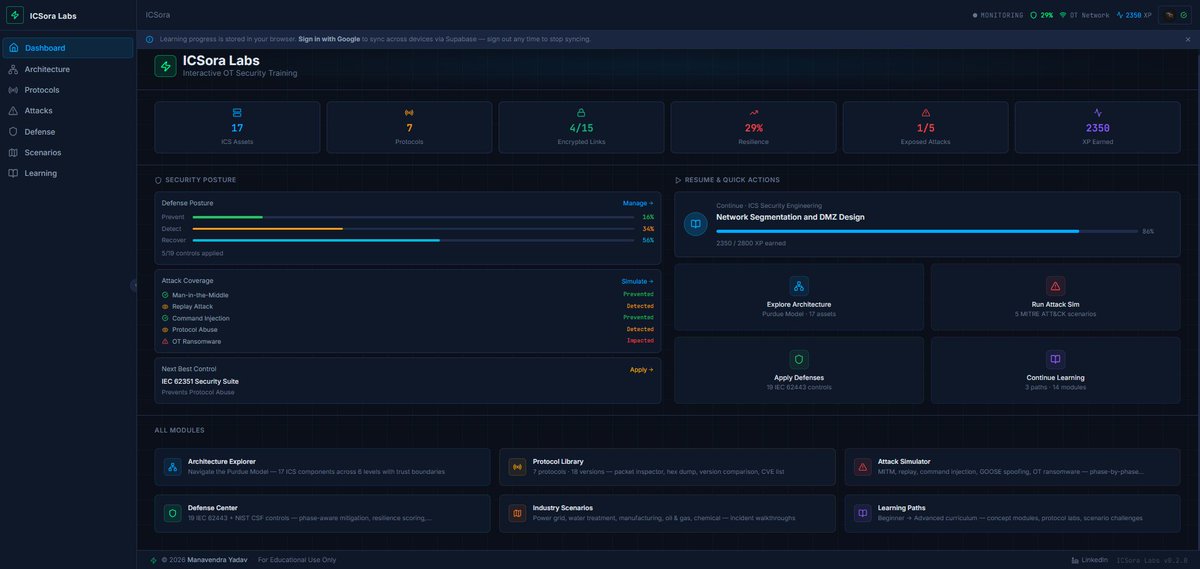Click the green sync check icon beside avatar
Viewport: 1200px width, 569px height.
click(x=1184, y=15)
